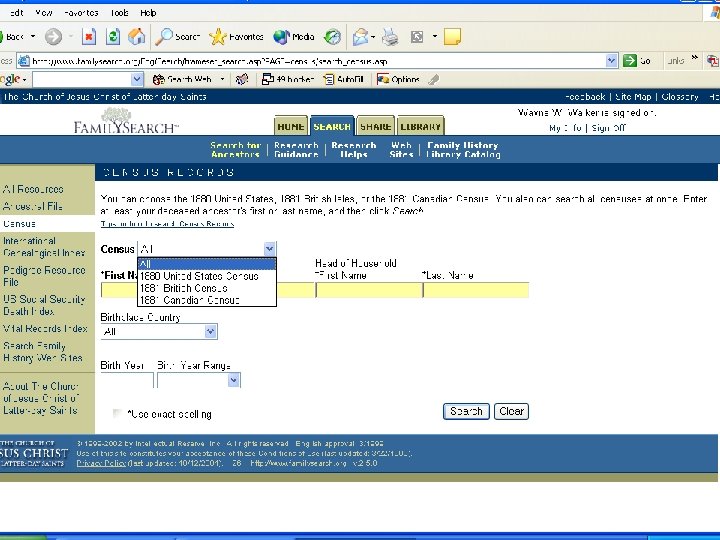This screenshot has height=540, width=720.
Task: Click the Edit page icon in toolbar
Action: pyautogui.click(x=417, y=37)
